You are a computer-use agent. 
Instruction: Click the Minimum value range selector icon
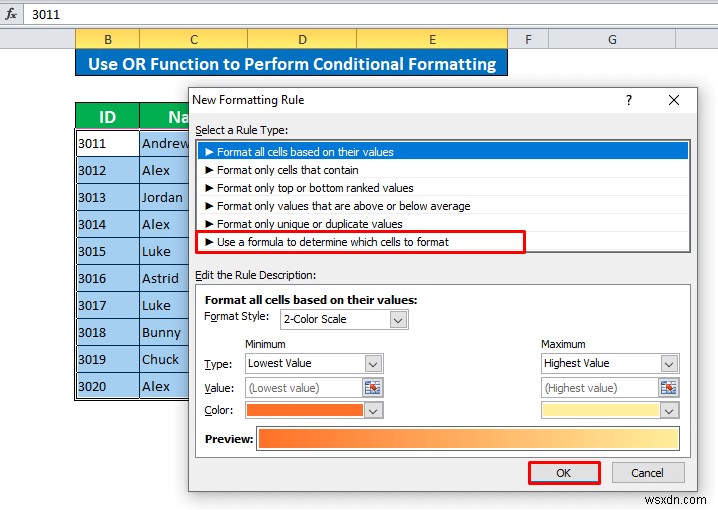click(x=372, y=388)
